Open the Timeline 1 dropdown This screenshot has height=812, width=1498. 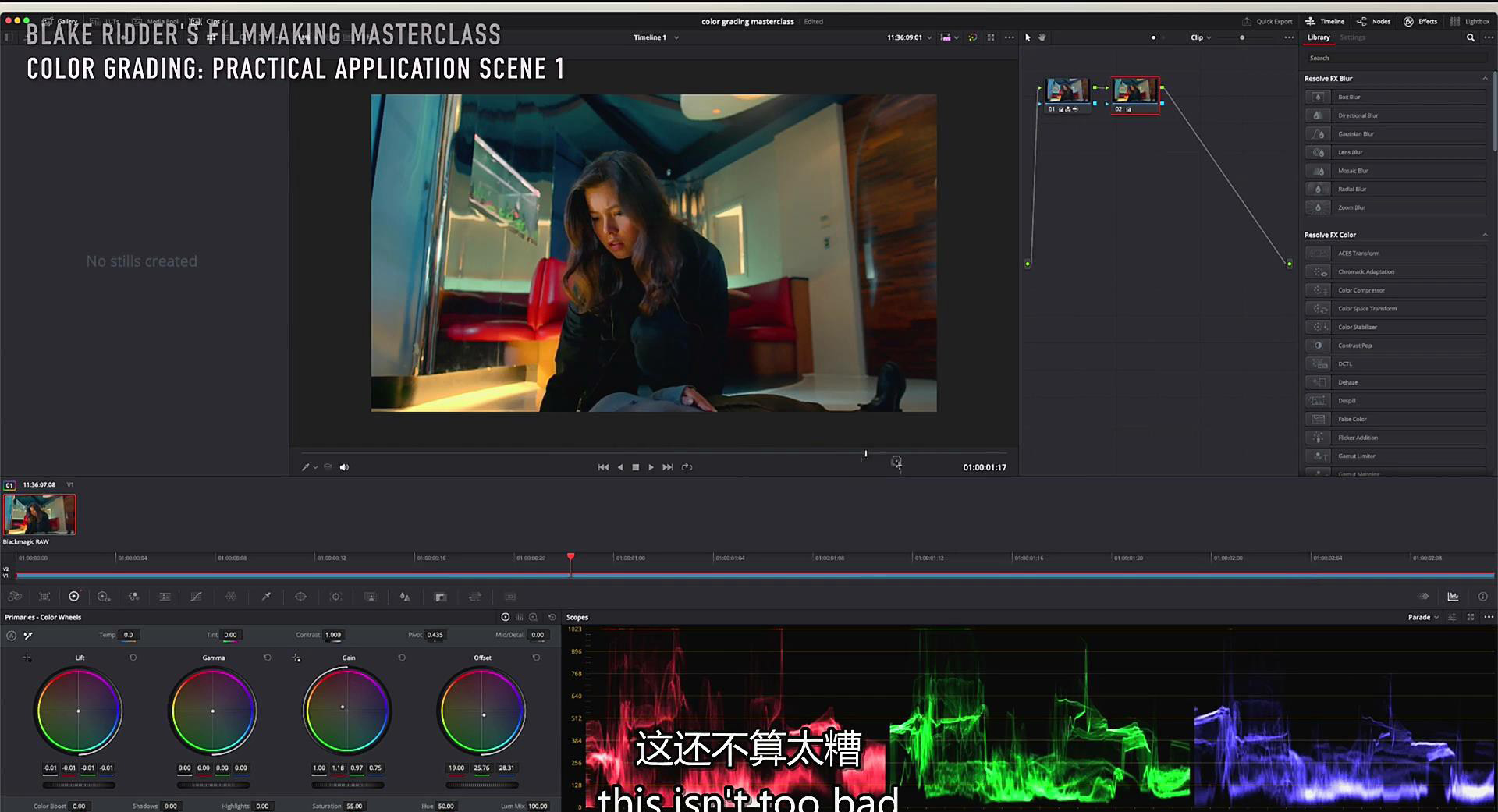[x=655, y=37]
